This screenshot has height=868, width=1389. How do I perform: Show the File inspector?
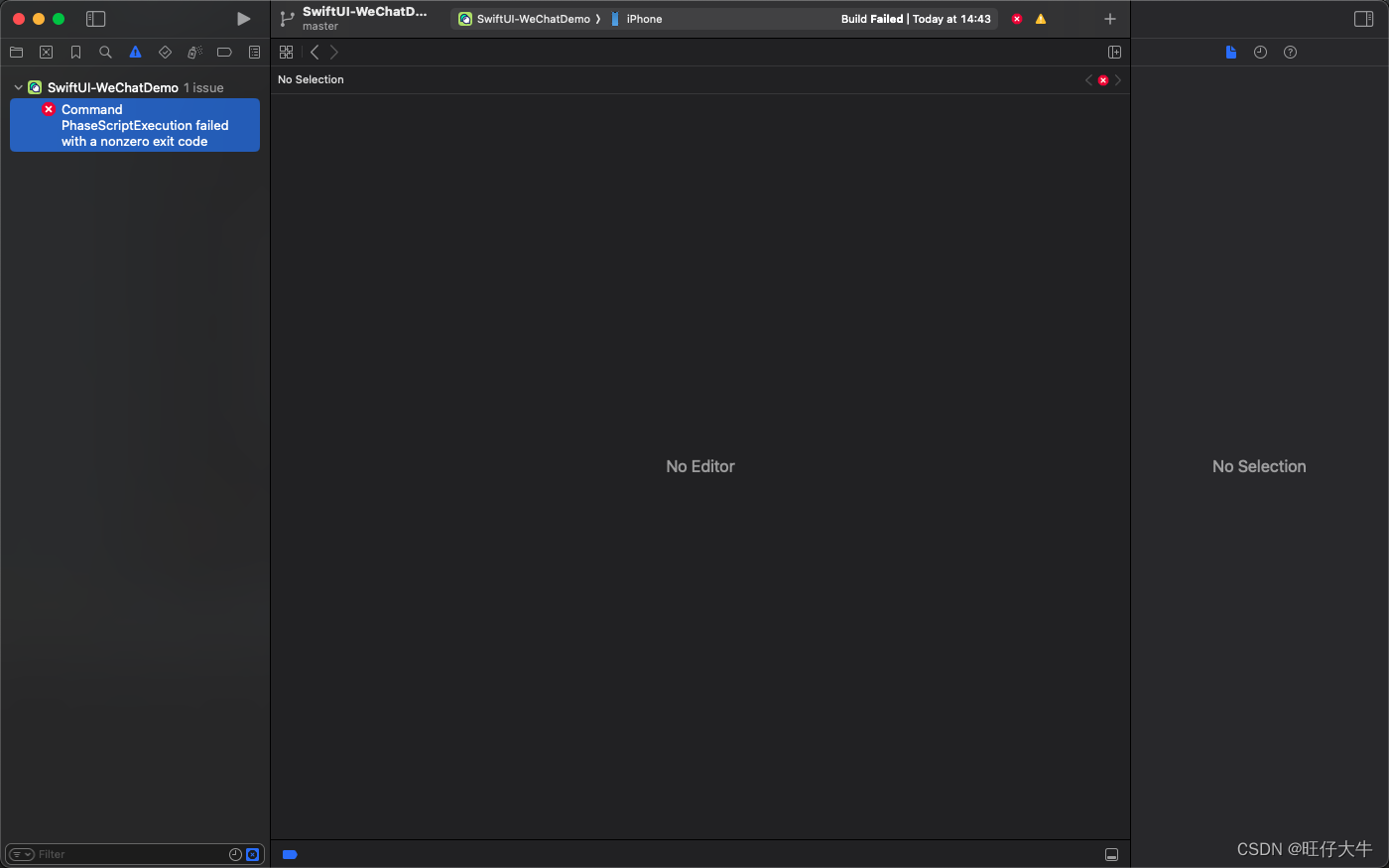pyautogui.click(x=1230, y=52)
